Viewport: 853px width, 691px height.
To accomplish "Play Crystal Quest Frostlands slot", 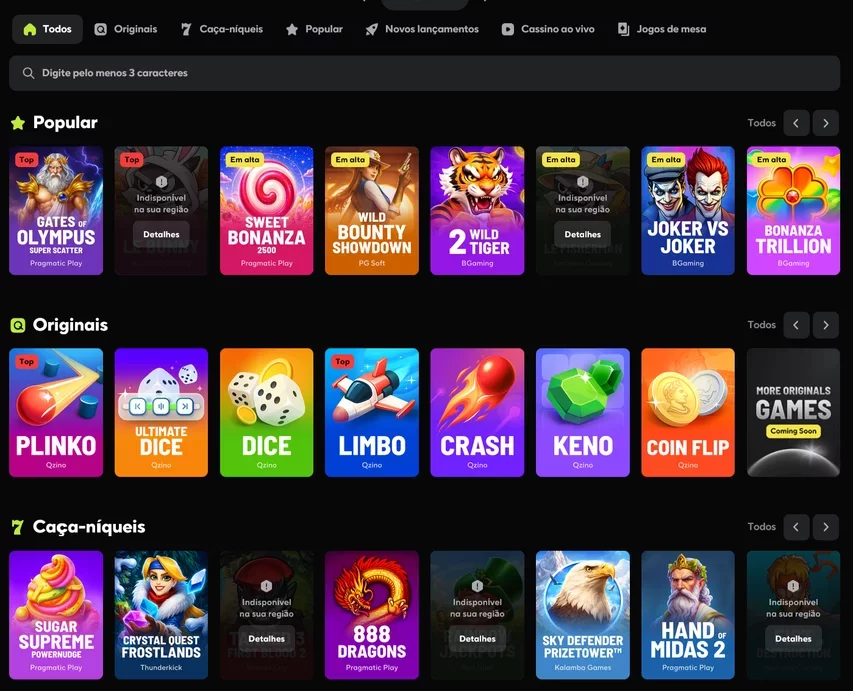I will (161, 615).
